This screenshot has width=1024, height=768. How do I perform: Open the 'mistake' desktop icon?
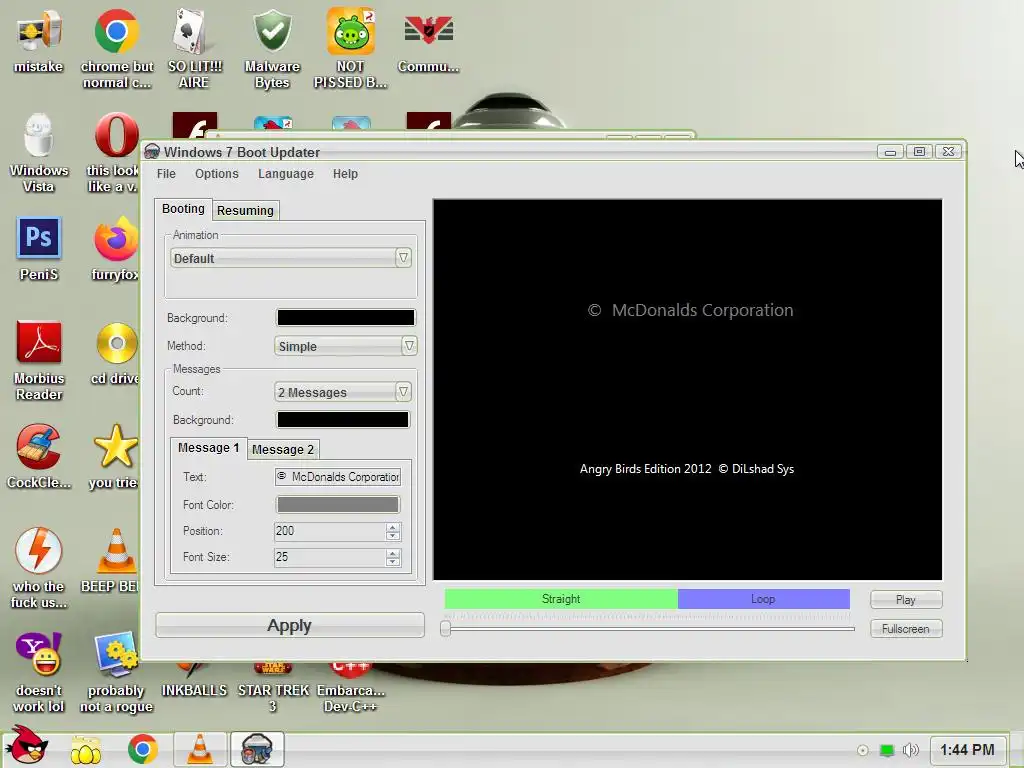(x=39, y=40)
